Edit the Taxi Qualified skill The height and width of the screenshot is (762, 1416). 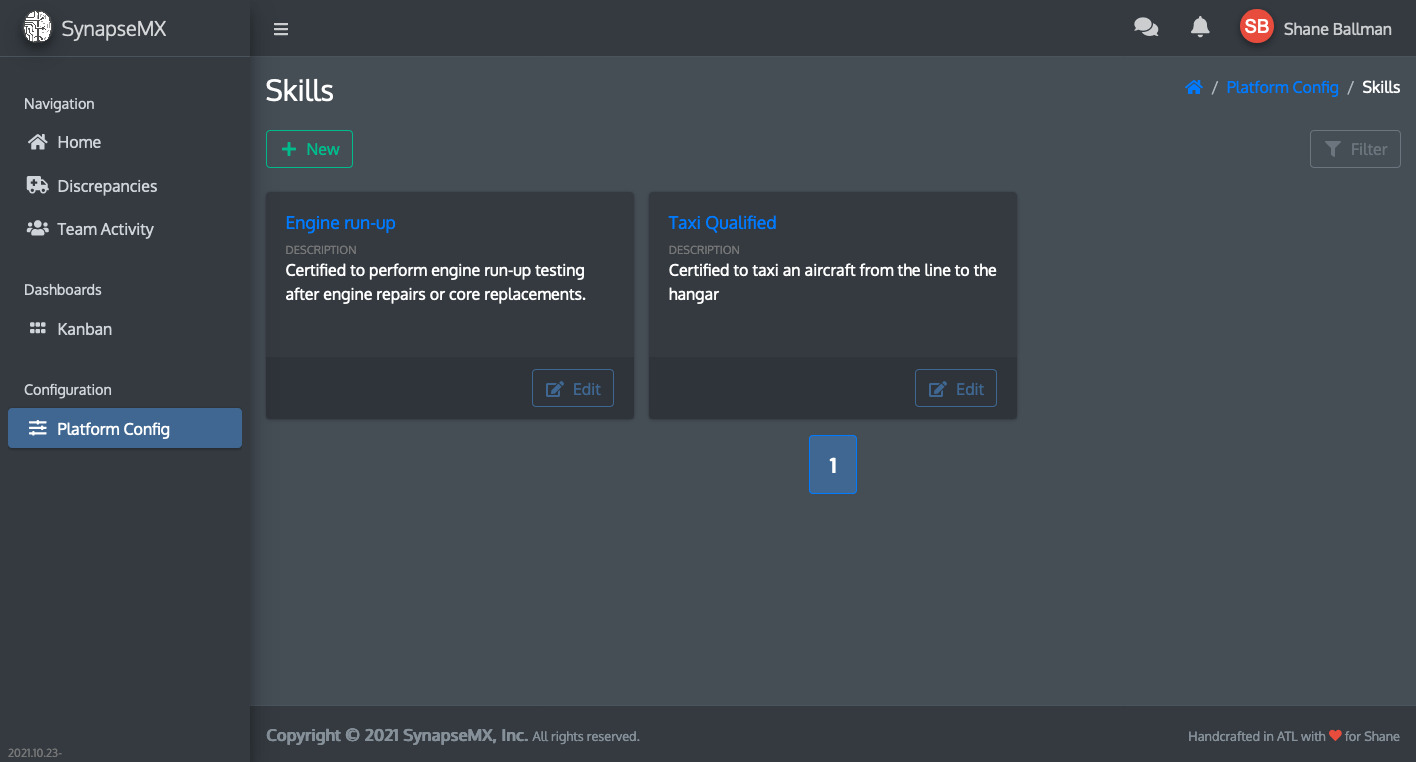955,389
